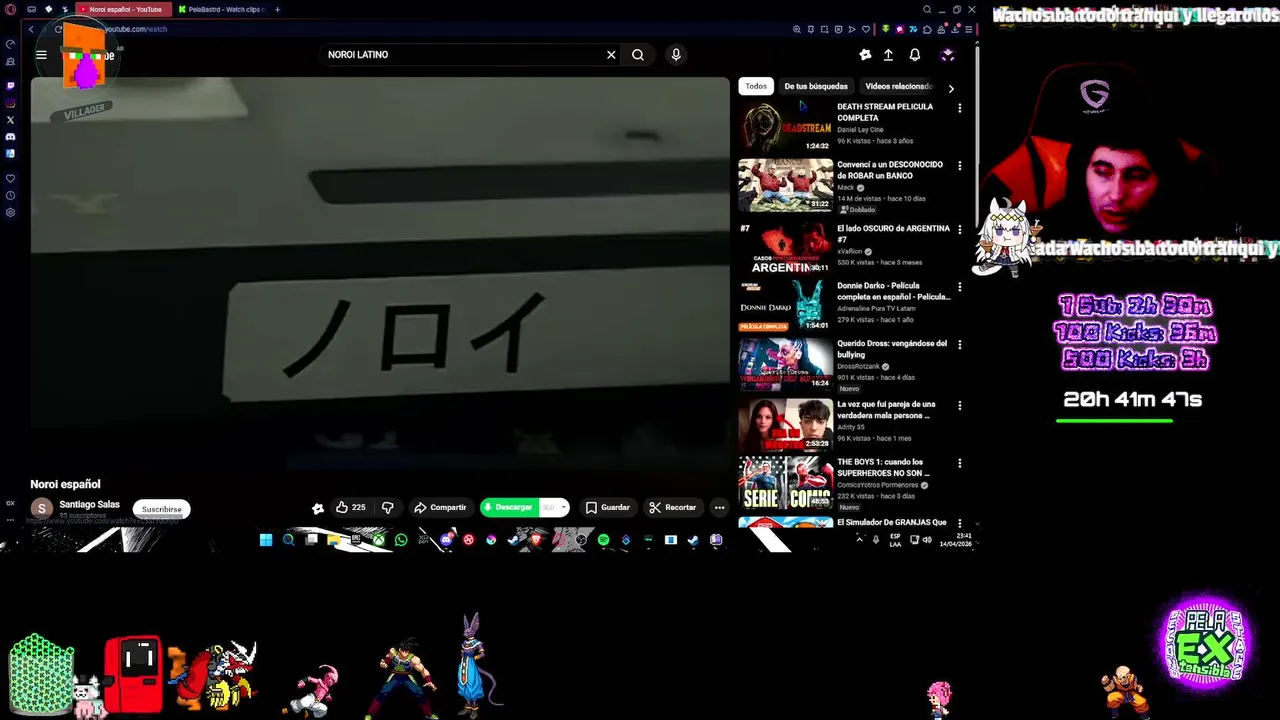Click the Compartir share button
This screenshot has width=1280, height=720.
tap(440, 507)
